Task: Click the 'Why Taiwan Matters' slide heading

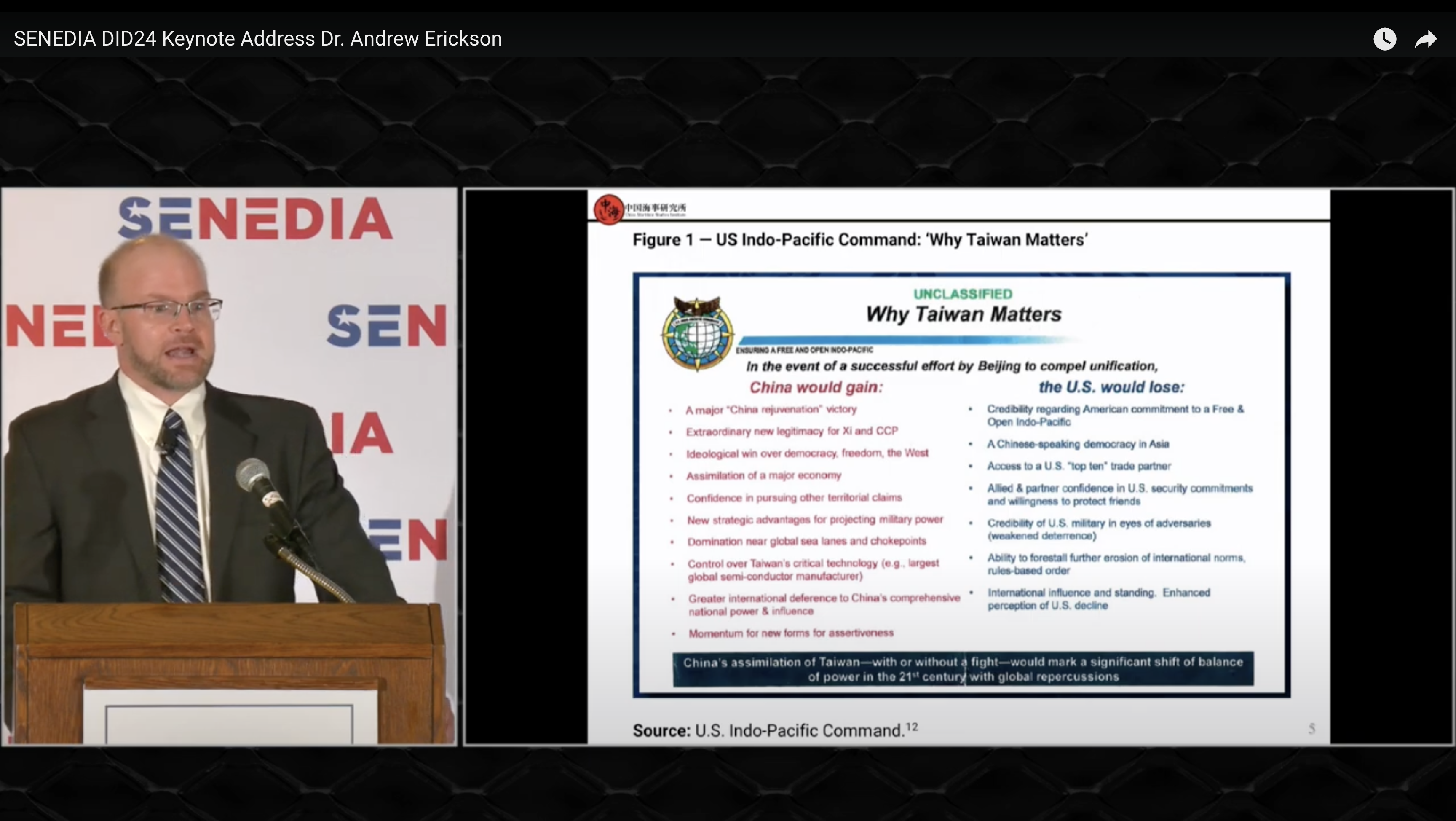Action: tap(964, 314)
